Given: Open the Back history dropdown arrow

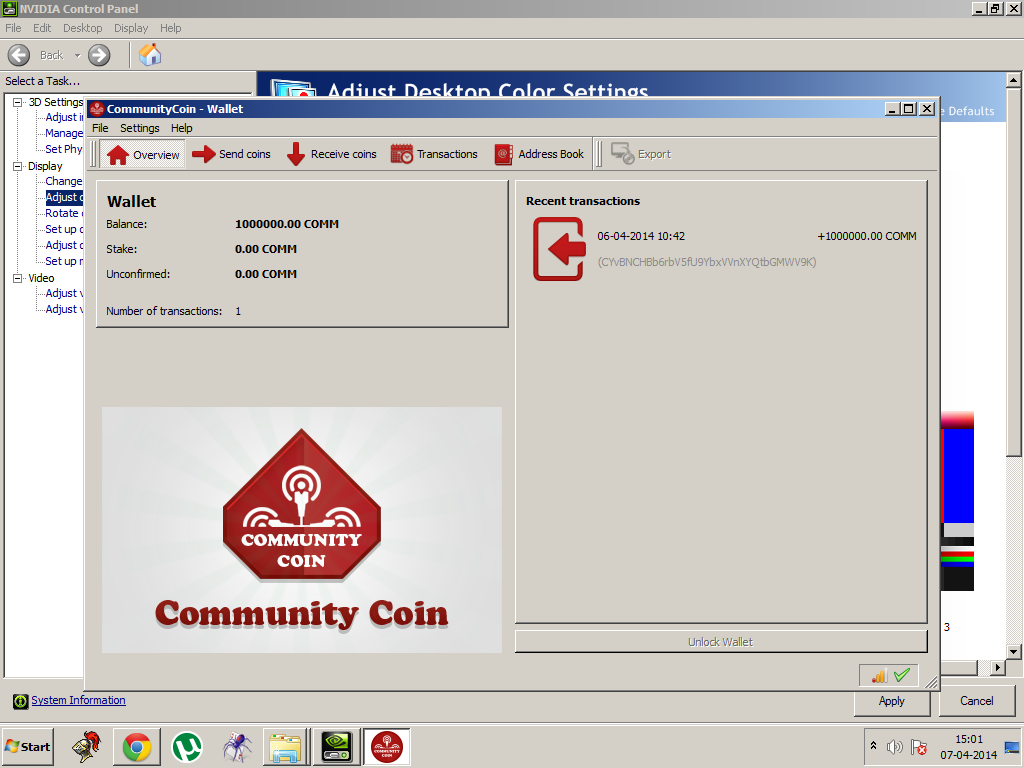Looking at the screenshot, I should coord(77,56).
